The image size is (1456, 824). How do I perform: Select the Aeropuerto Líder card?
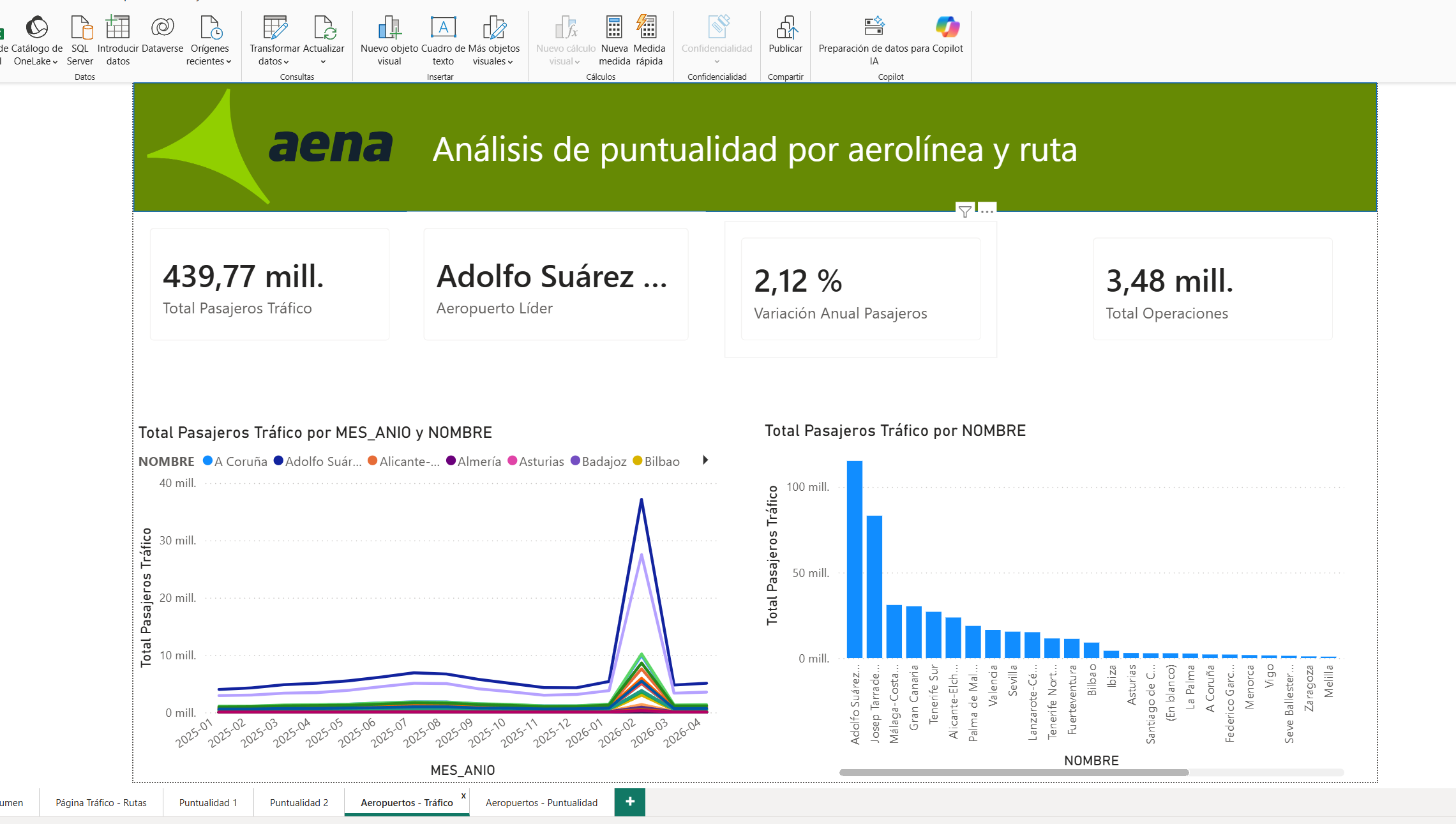point(556,284)
